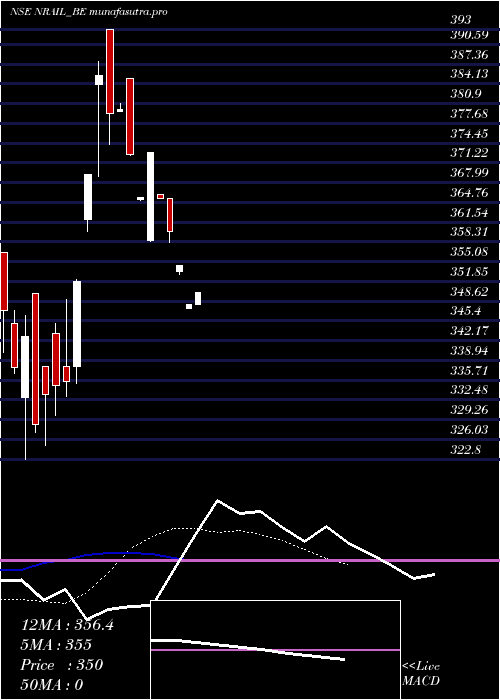
Task: Select the 338.94 price level label
Action: (x=469, y=350)
